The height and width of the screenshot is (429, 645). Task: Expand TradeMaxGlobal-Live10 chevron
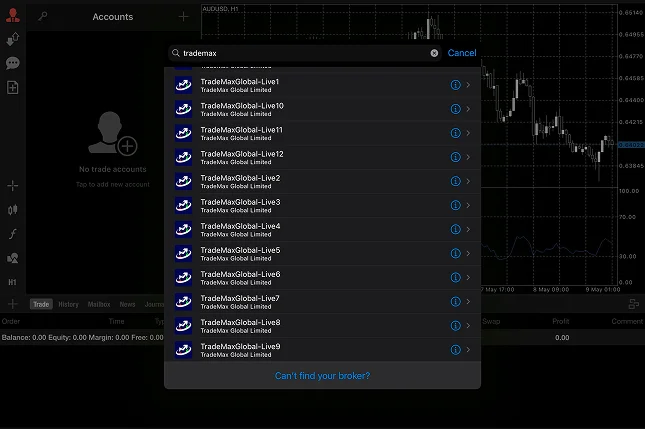coord(468,109)
